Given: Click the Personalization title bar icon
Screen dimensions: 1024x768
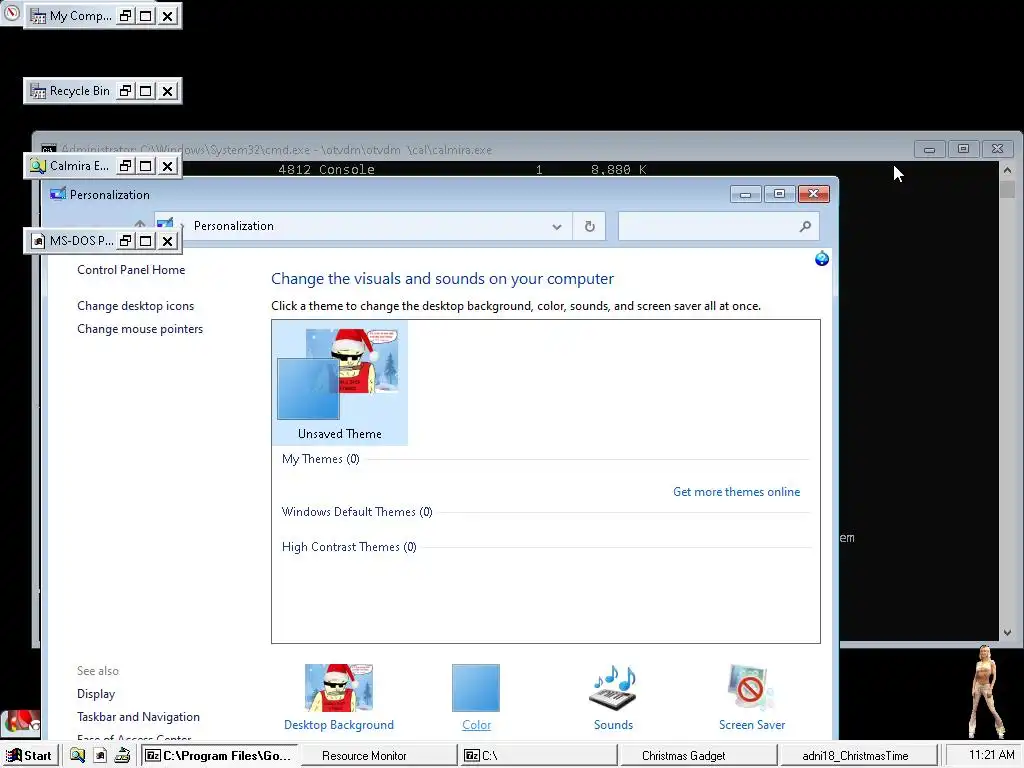Looking at the screenshot, I should coord(58,194).
